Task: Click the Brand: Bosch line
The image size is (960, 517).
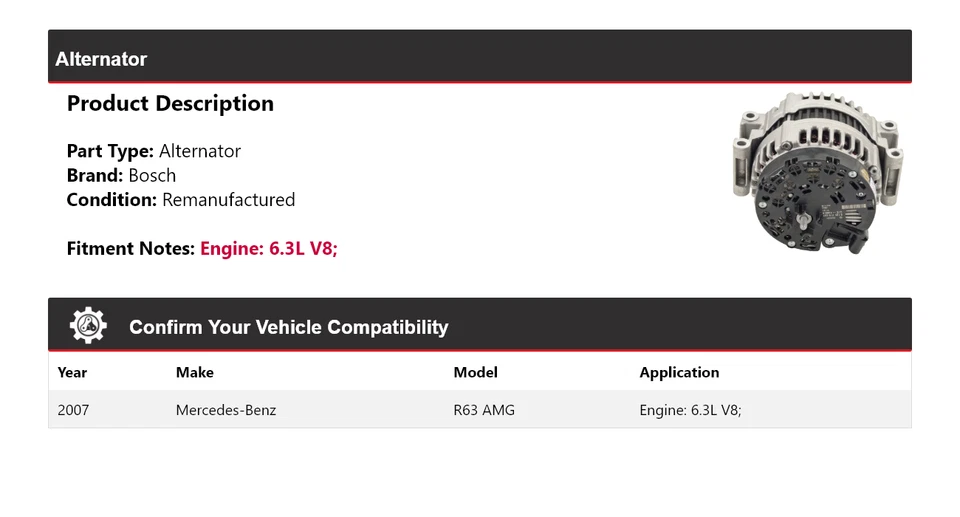Action: [121, 175]
